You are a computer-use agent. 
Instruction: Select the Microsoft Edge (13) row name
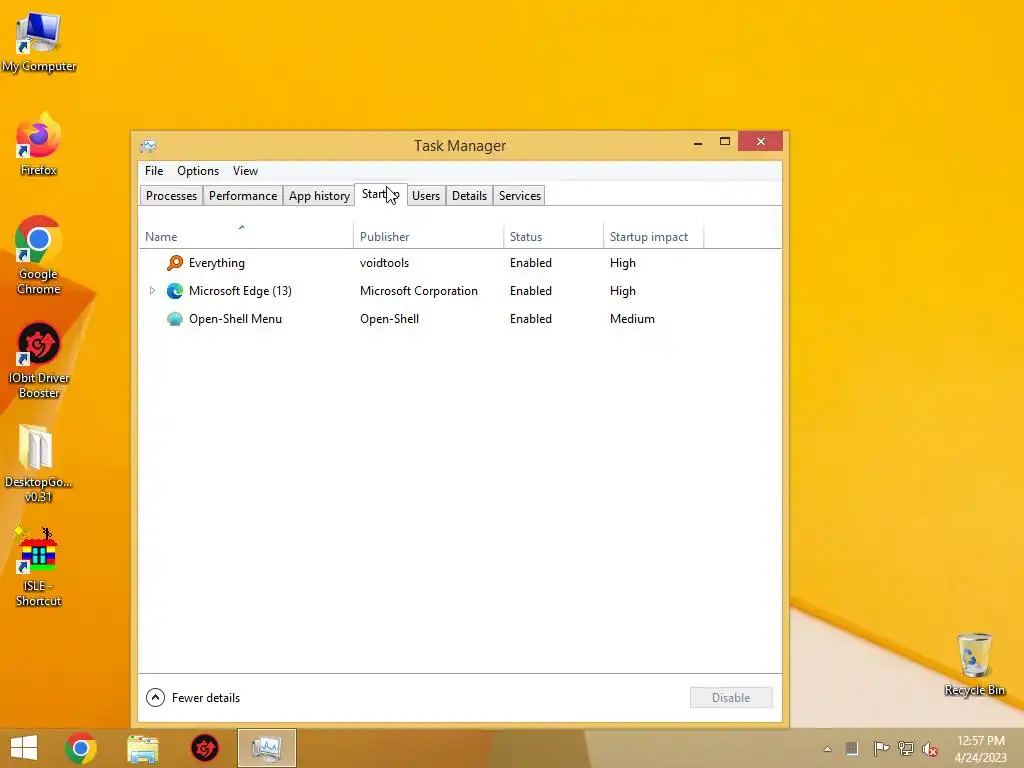pyautogui.click(x=240, y=291)
